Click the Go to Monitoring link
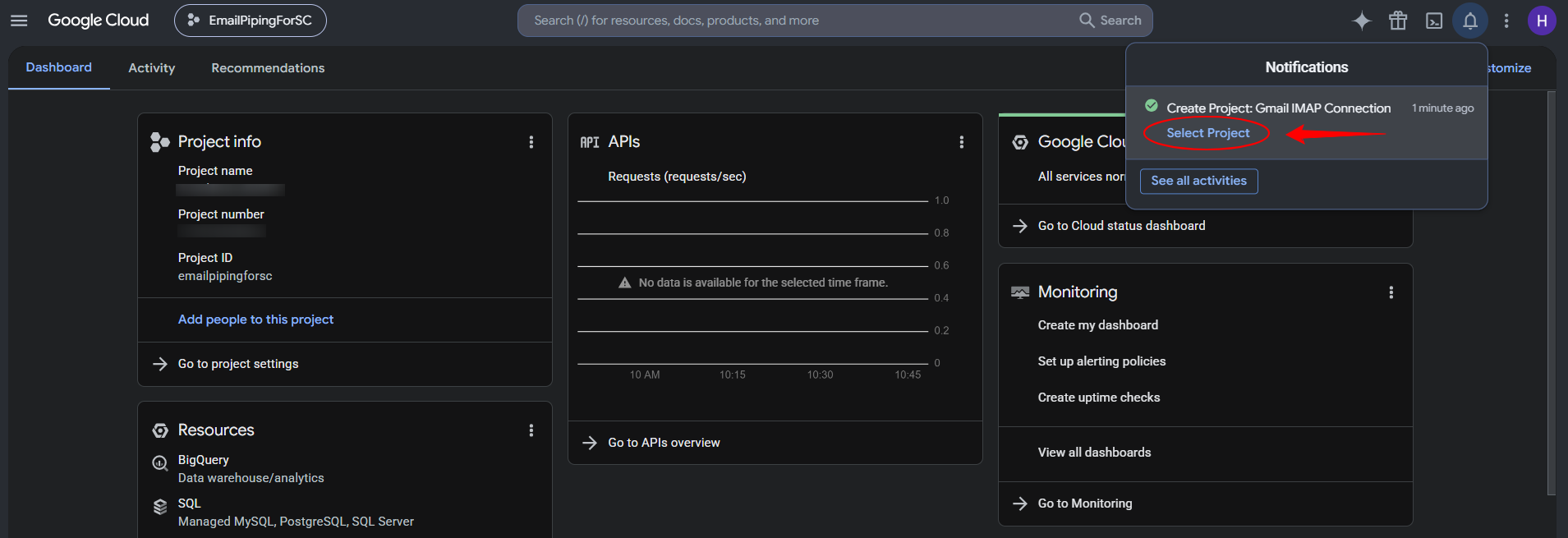 (1085, 504)
